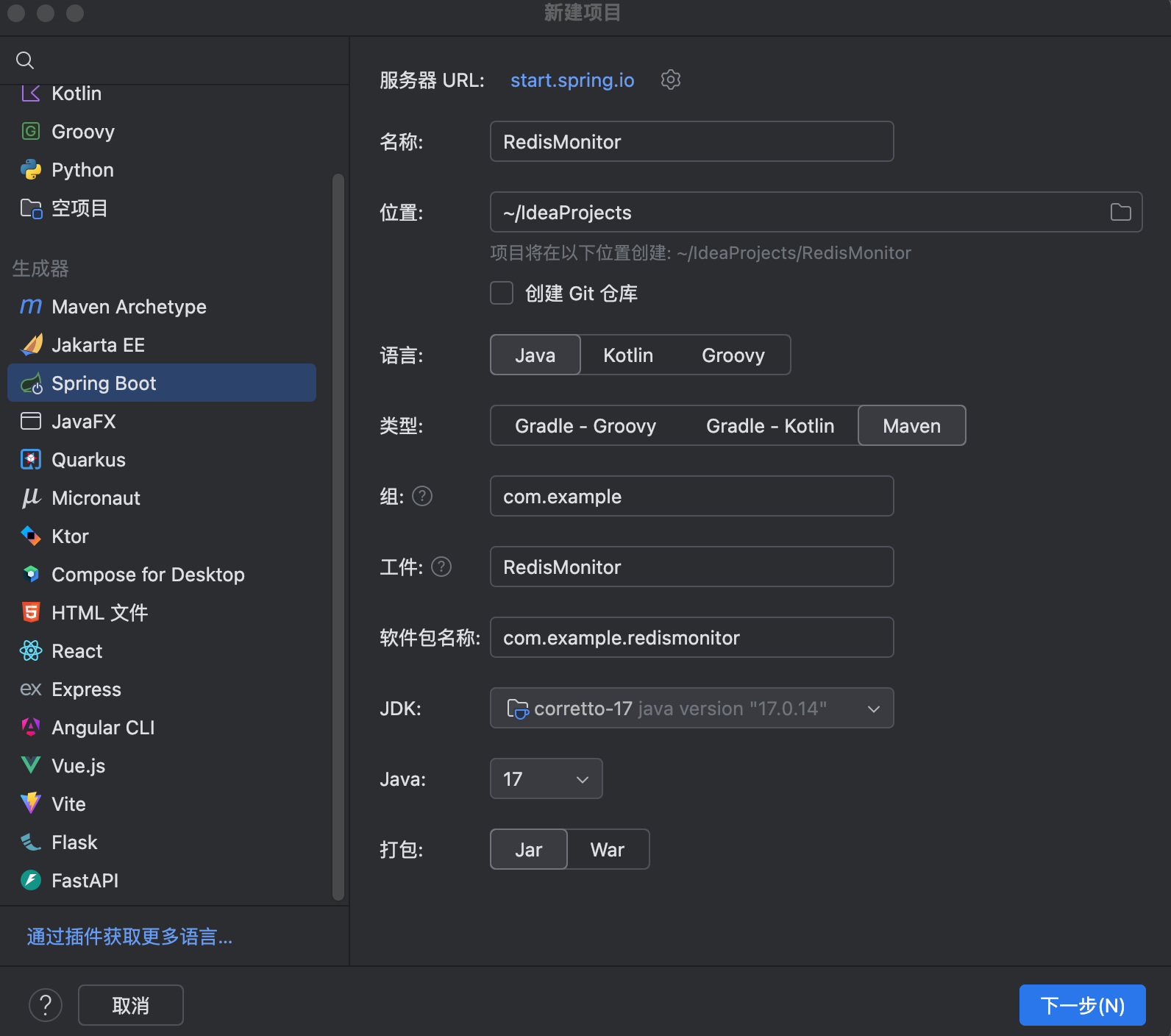Click the Compose for Desktop icon
Image resolution: width=1171 pixels, height=1036 pixels.
point(31,575)
